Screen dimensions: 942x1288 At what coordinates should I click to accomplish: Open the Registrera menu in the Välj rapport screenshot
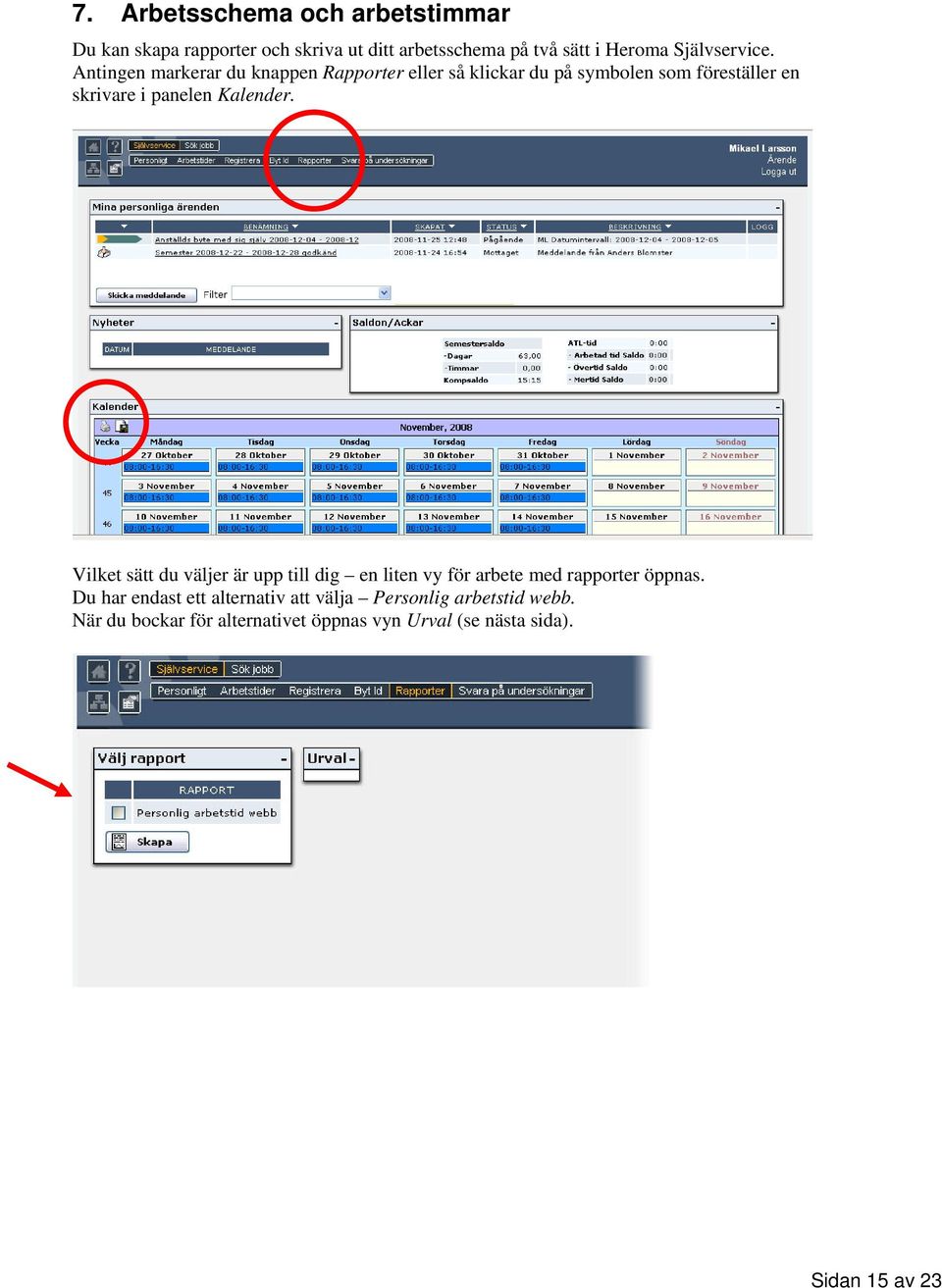[x=315, y=691]
